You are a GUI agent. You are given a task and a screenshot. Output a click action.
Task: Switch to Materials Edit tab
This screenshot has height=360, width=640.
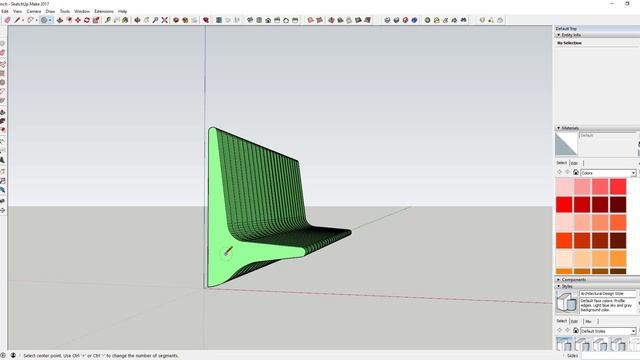point(574,163)
